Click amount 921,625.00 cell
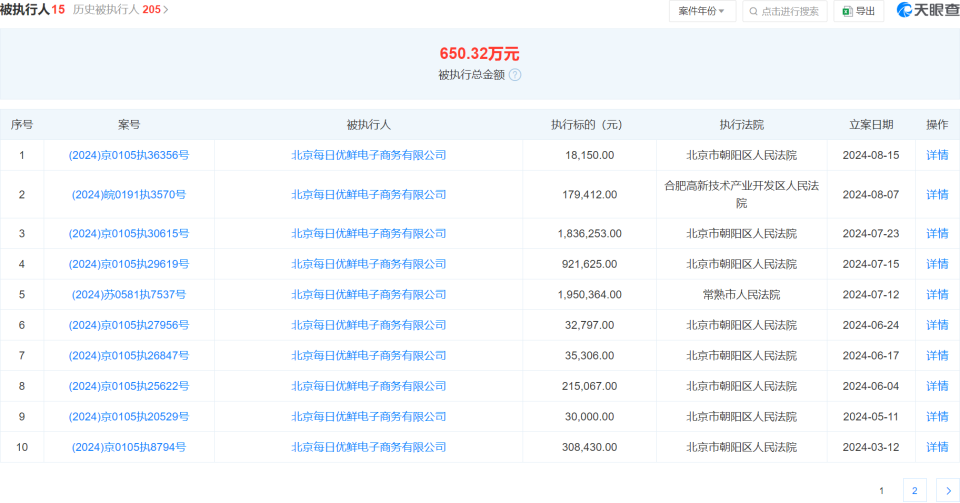960x503 pixels. (590, 264)
